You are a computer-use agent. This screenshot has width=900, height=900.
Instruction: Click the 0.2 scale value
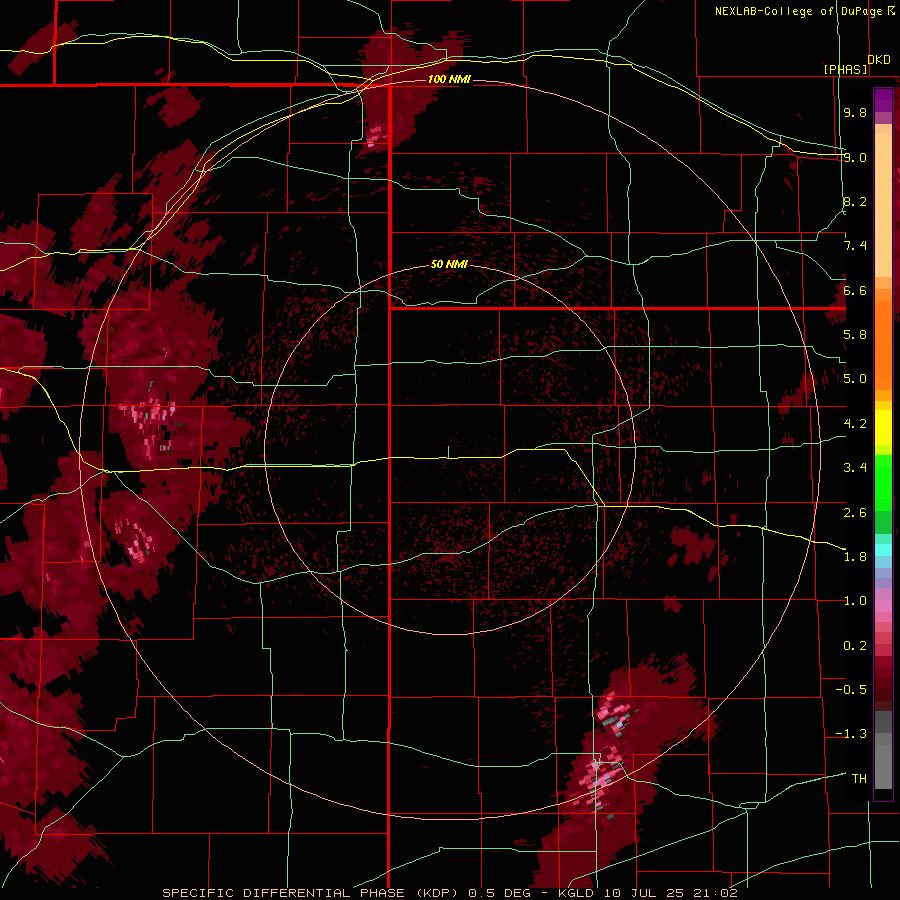coord(855,646)
